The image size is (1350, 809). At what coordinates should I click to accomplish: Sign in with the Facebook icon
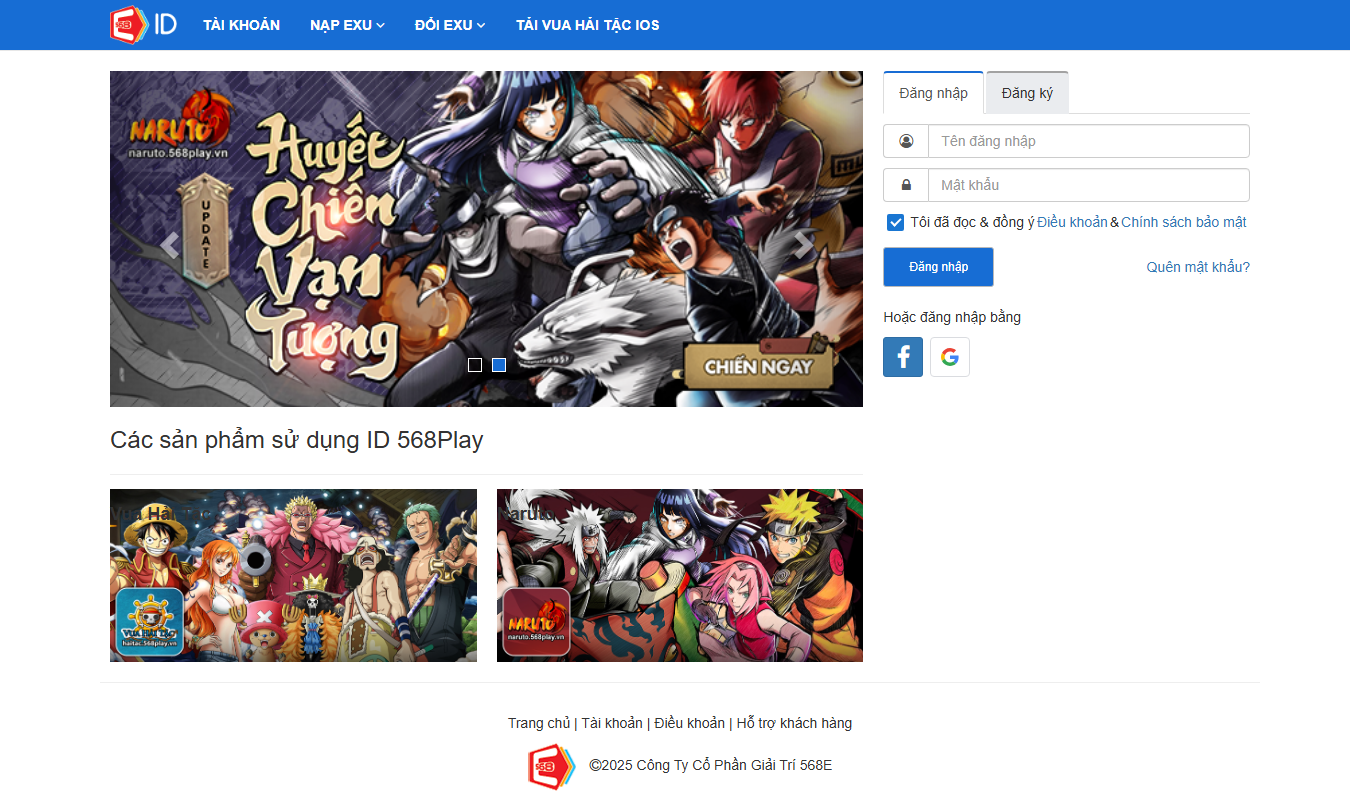903,357
